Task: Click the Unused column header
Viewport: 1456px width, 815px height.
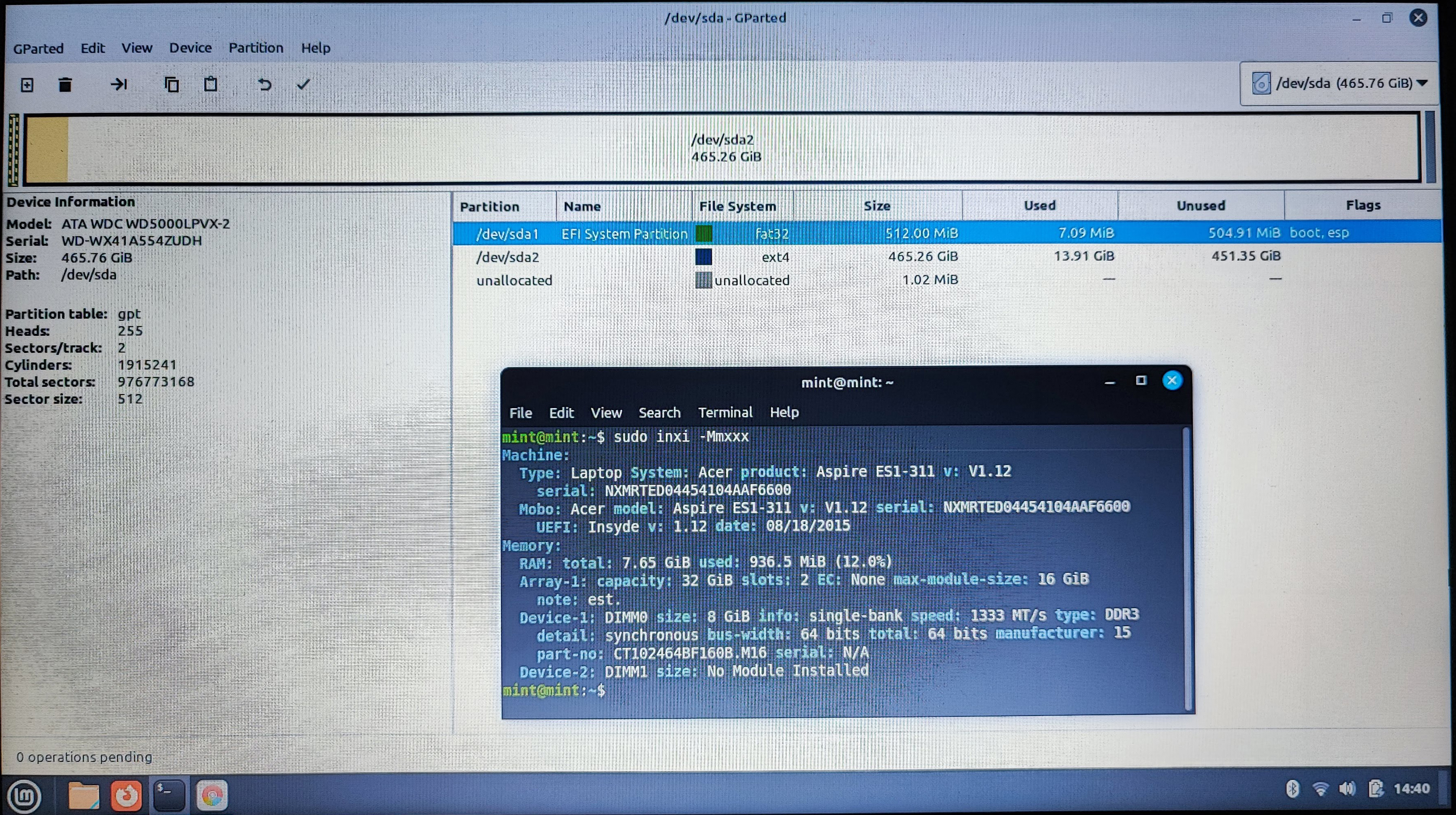Action: [1201, 206]
